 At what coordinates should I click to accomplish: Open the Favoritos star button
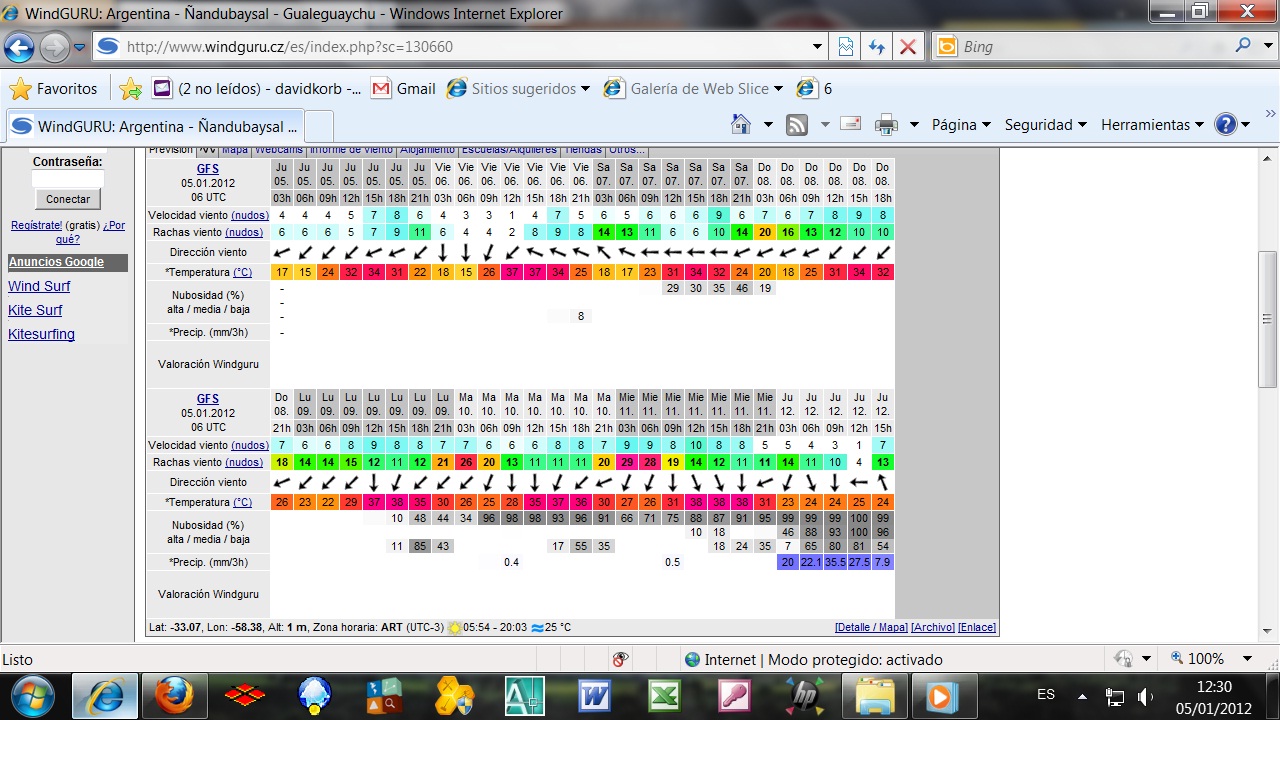pos(54,89)
